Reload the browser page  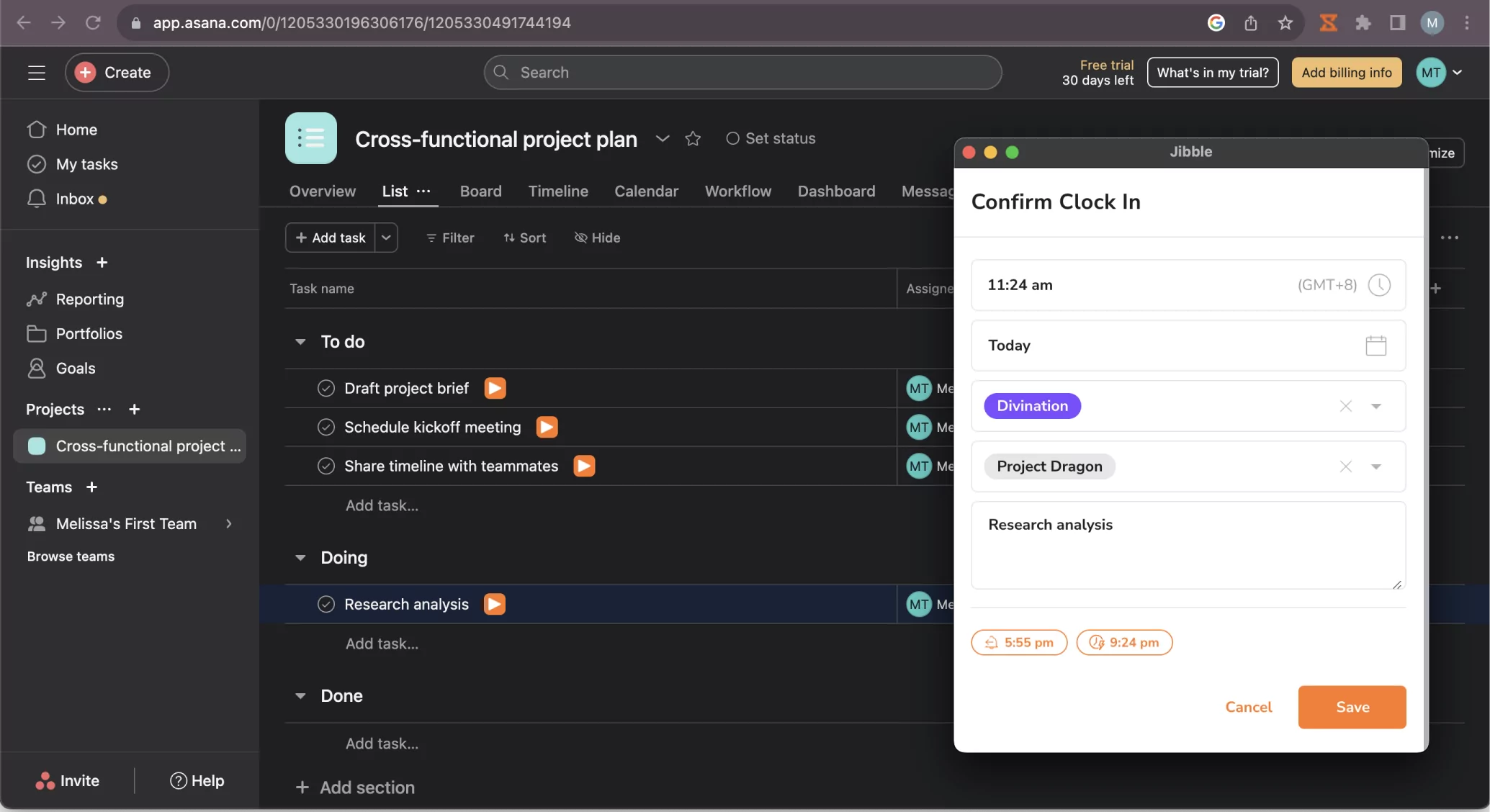pos(93,23)
